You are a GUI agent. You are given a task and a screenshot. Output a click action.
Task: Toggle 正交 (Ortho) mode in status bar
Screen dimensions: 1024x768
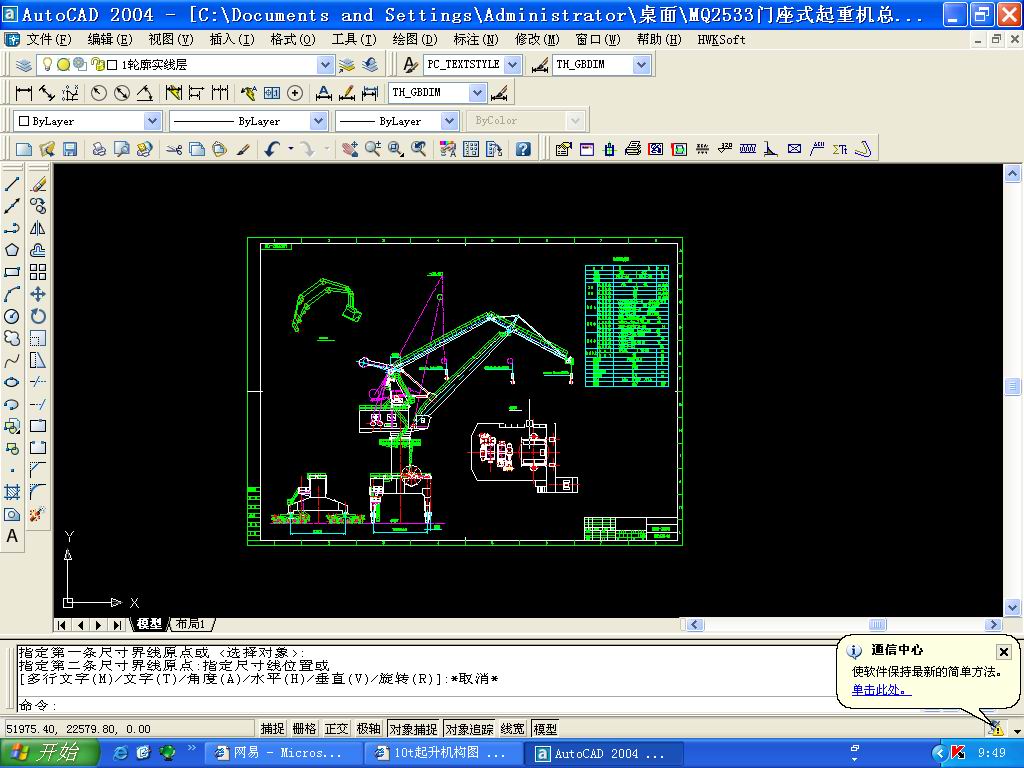[x=336, y=729]
